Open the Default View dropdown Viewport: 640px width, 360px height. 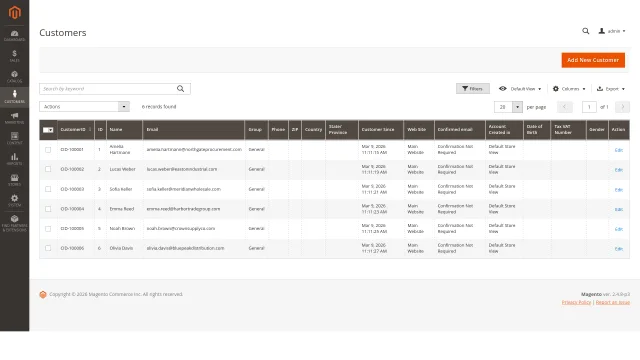pyautogui.click(x=520, y=89)
